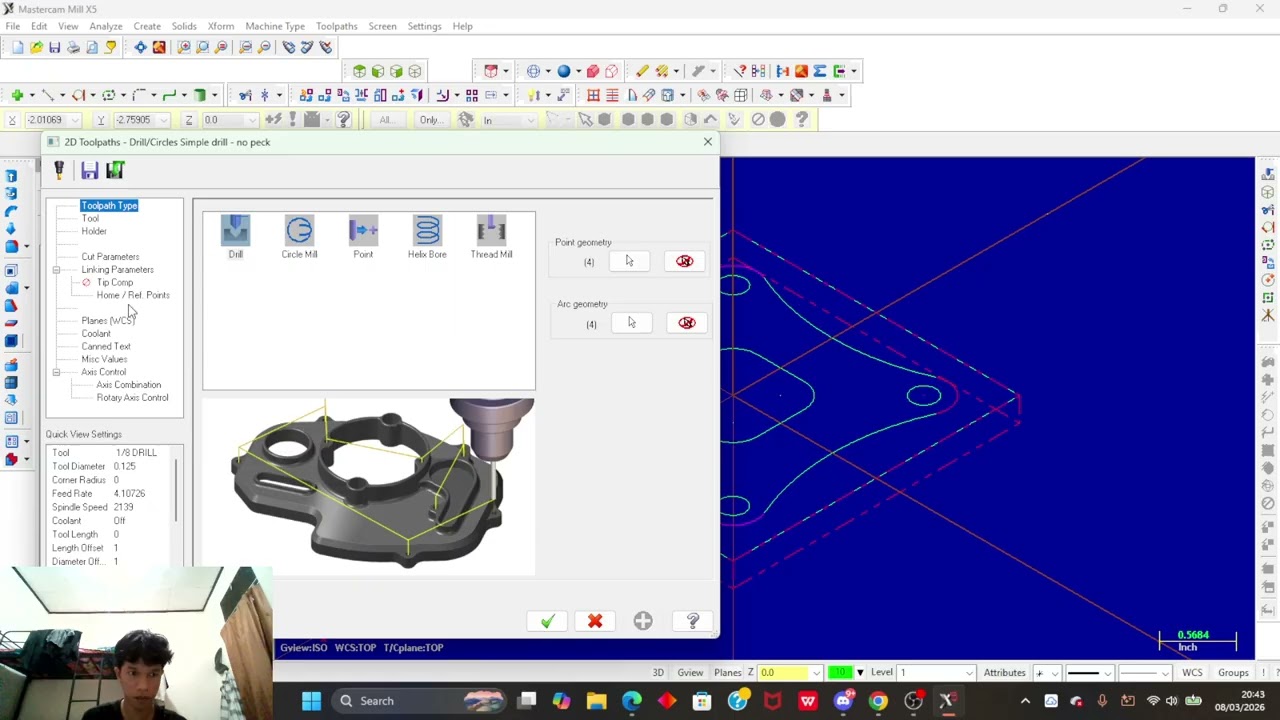Click the Print toolbar icon
This screenshot has width=1280, height=720.
coord(73,47)
